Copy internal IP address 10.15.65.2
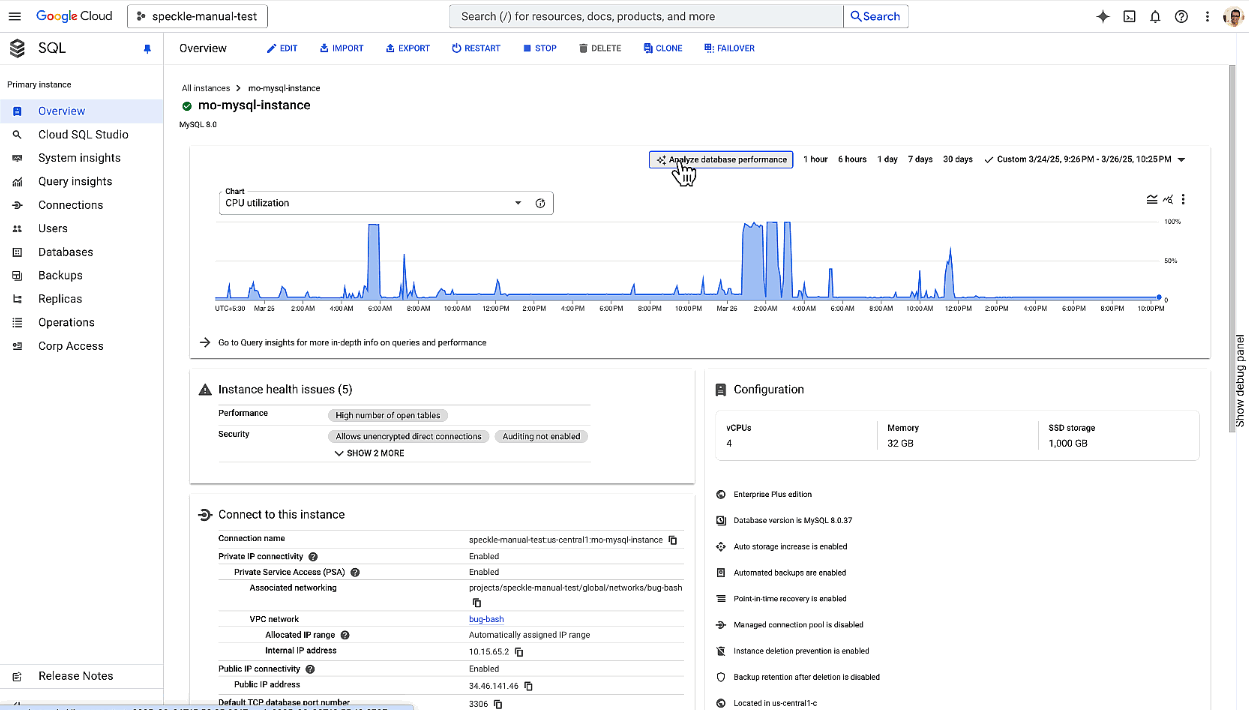 click(x=519, y=652)
